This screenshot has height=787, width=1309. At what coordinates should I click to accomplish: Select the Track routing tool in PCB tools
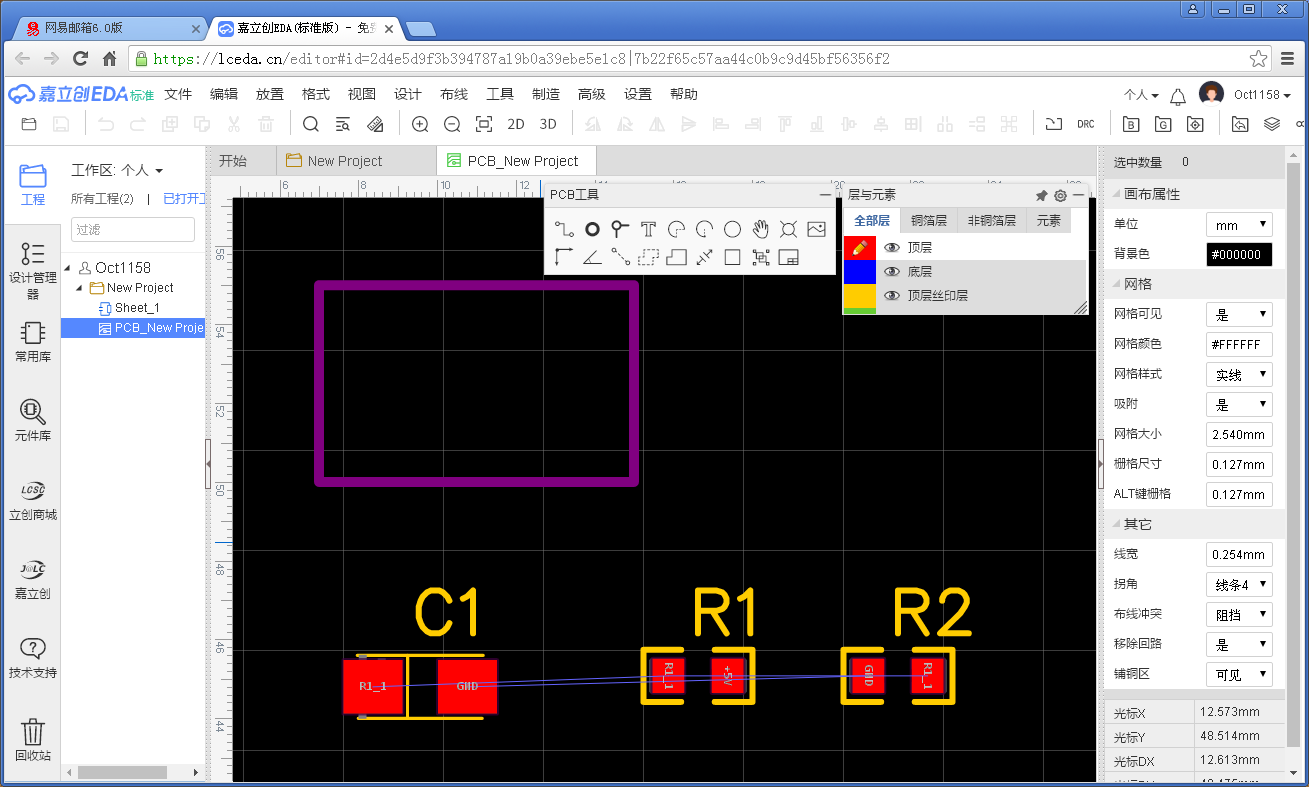564,229
